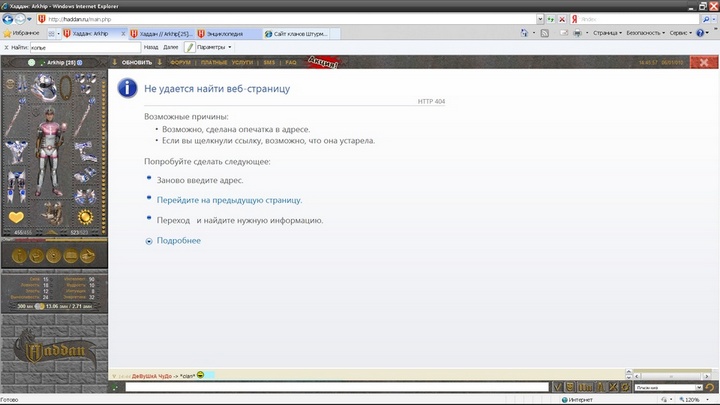Open the Страница dropdown menu
The width and height of the screenshot is (720, 405).
[x=608, y=33]
